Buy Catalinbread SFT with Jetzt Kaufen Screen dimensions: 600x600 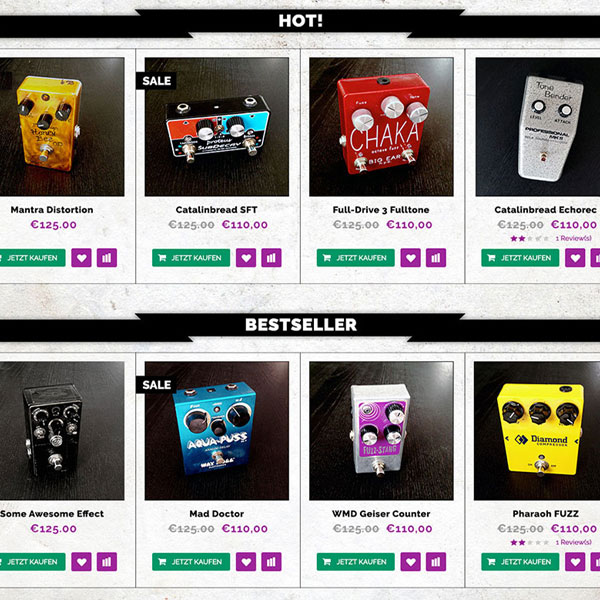click(x=191, y=258)
